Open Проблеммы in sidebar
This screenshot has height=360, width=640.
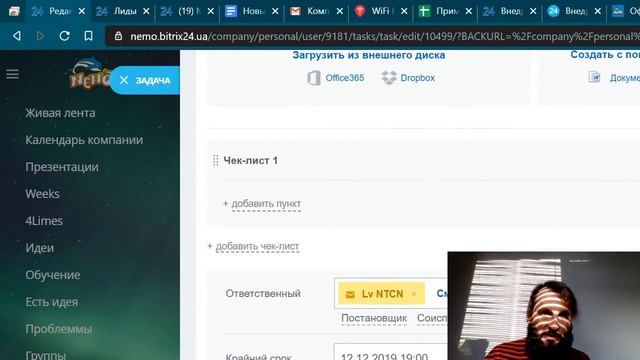[x=58, y=329]
